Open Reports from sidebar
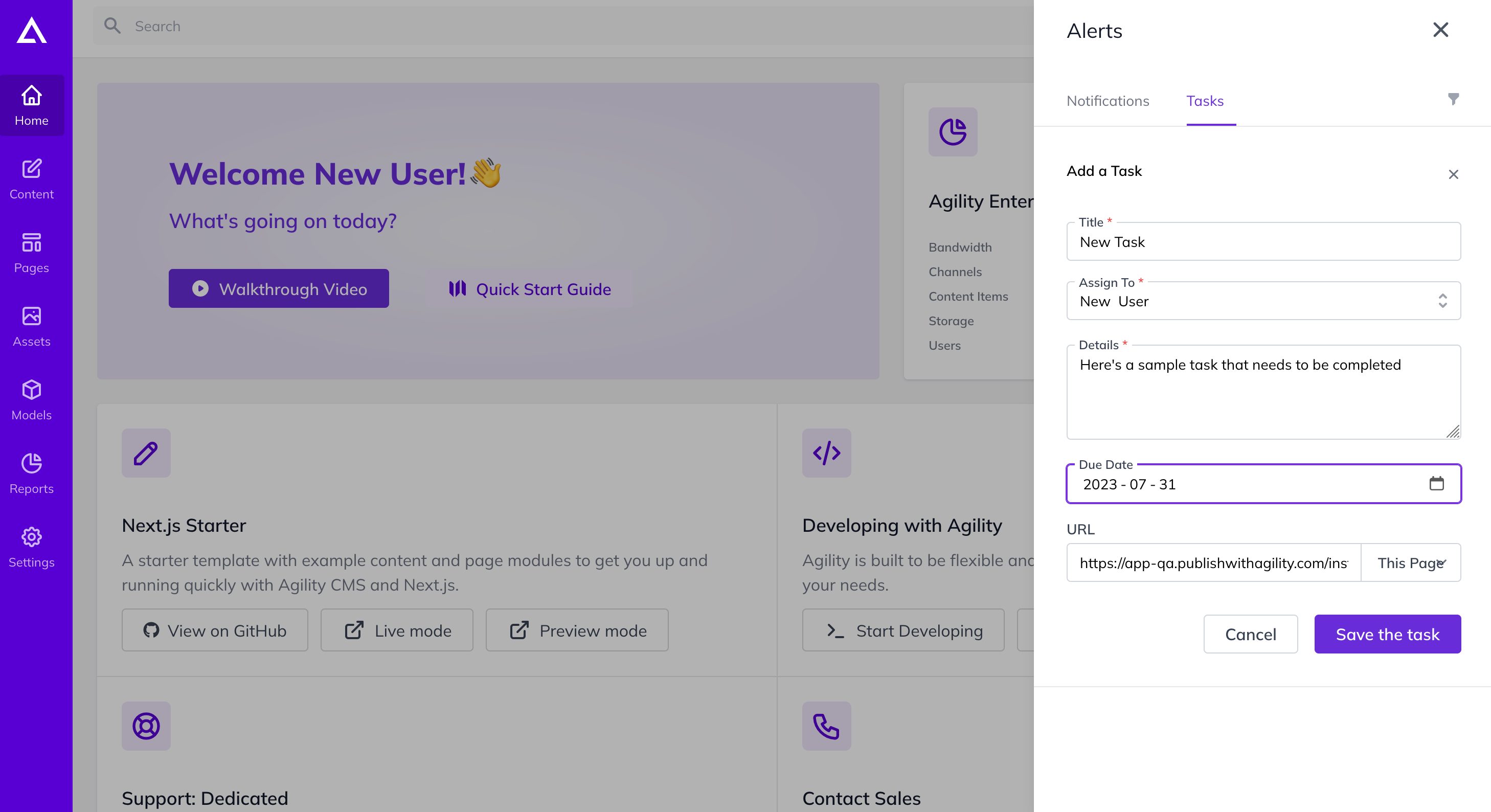The width and height of the screenshot is (1491, 812). coord(32,473)
